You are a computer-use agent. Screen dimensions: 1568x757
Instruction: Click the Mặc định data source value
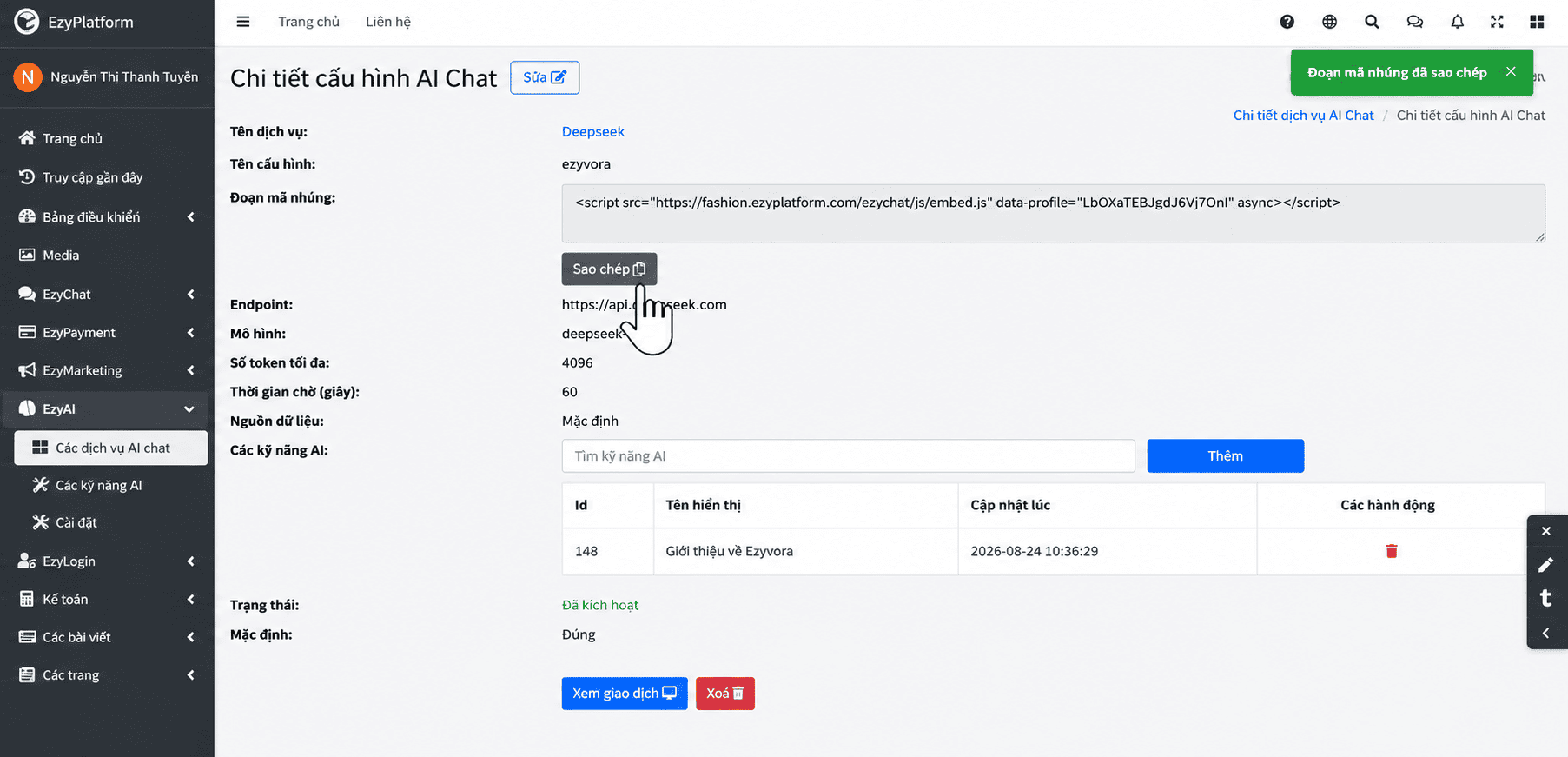(591, 421)
